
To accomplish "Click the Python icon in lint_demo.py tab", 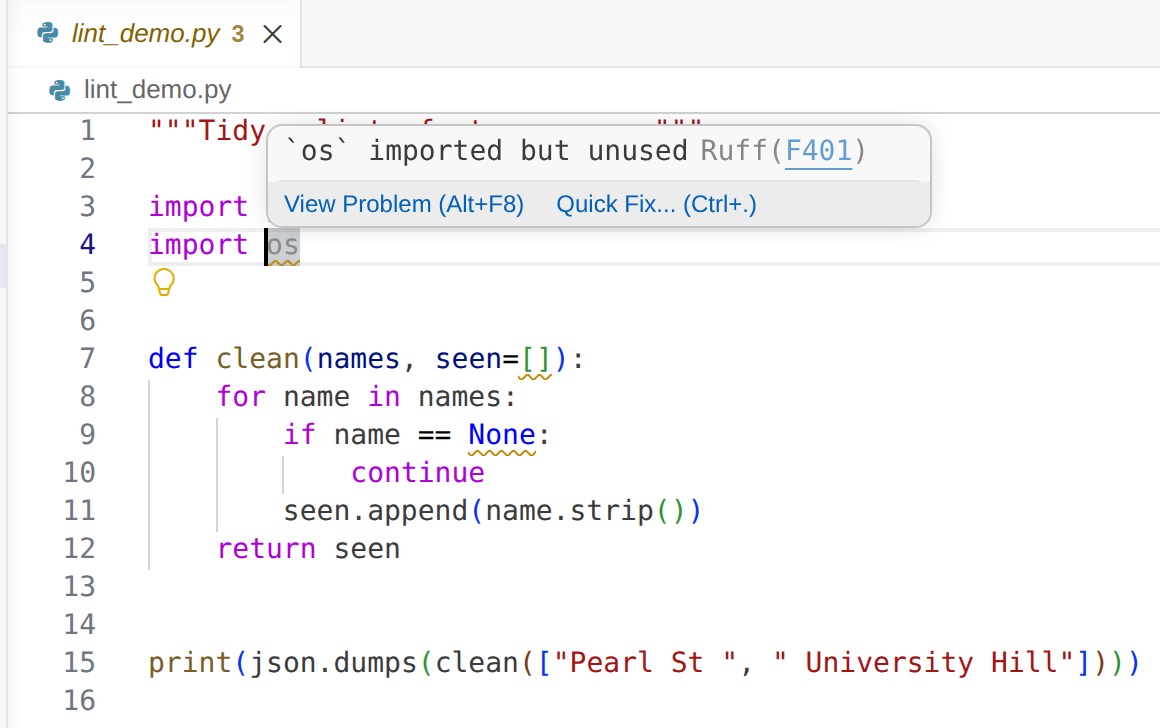I will click(48, 33).
